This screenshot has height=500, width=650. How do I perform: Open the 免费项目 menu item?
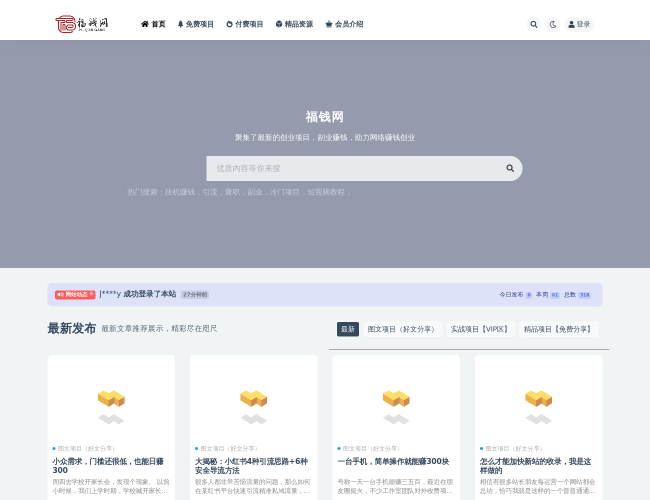[x=195, y=24]
